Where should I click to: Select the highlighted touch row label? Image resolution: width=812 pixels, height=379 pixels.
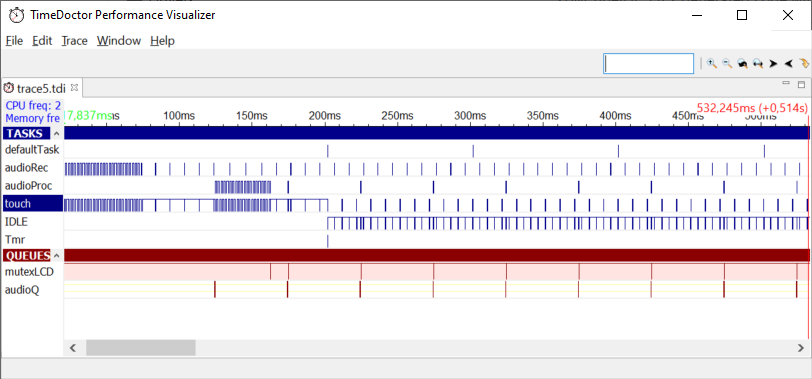33,203
